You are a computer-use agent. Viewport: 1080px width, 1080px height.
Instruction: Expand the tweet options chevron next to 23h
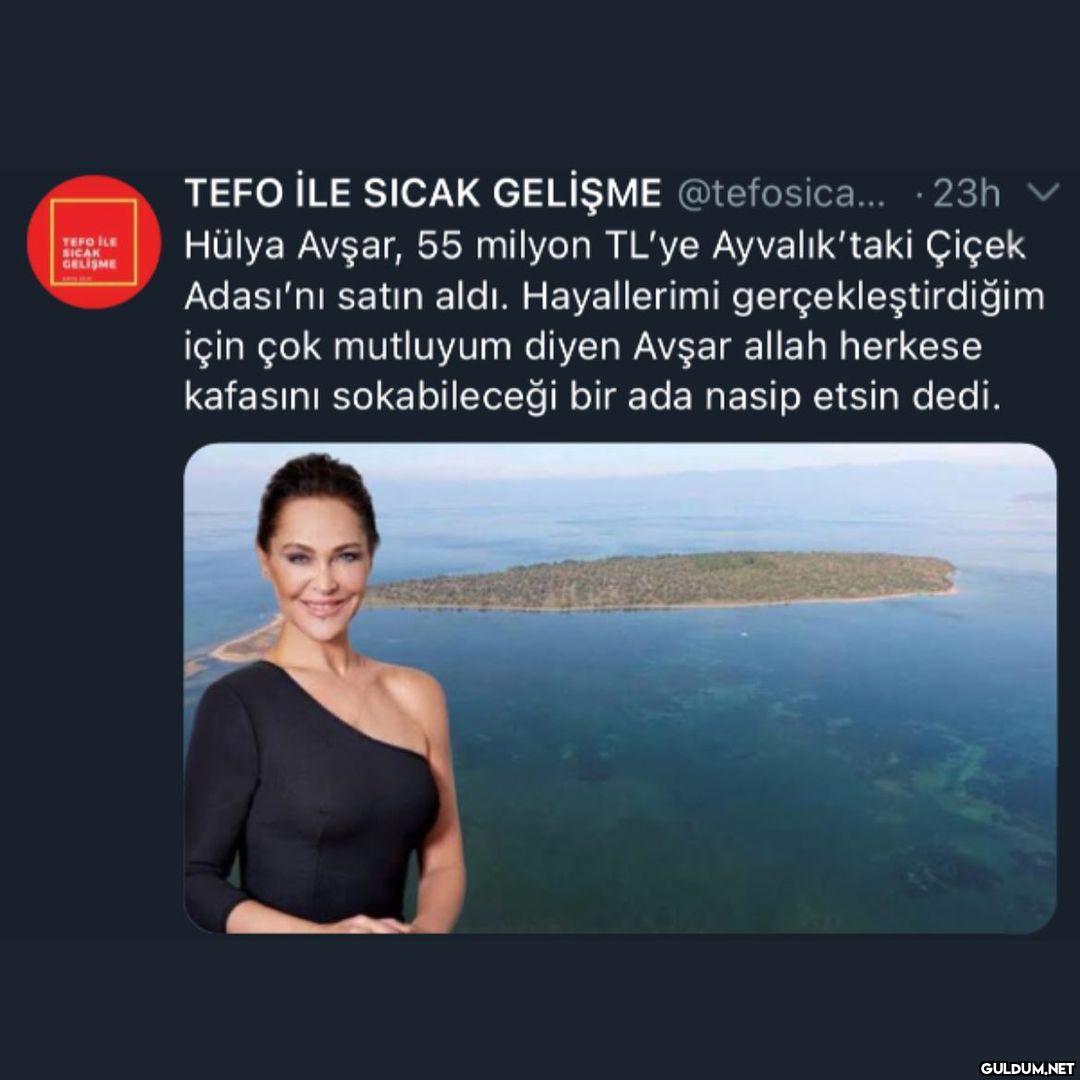coord(1043,192)
